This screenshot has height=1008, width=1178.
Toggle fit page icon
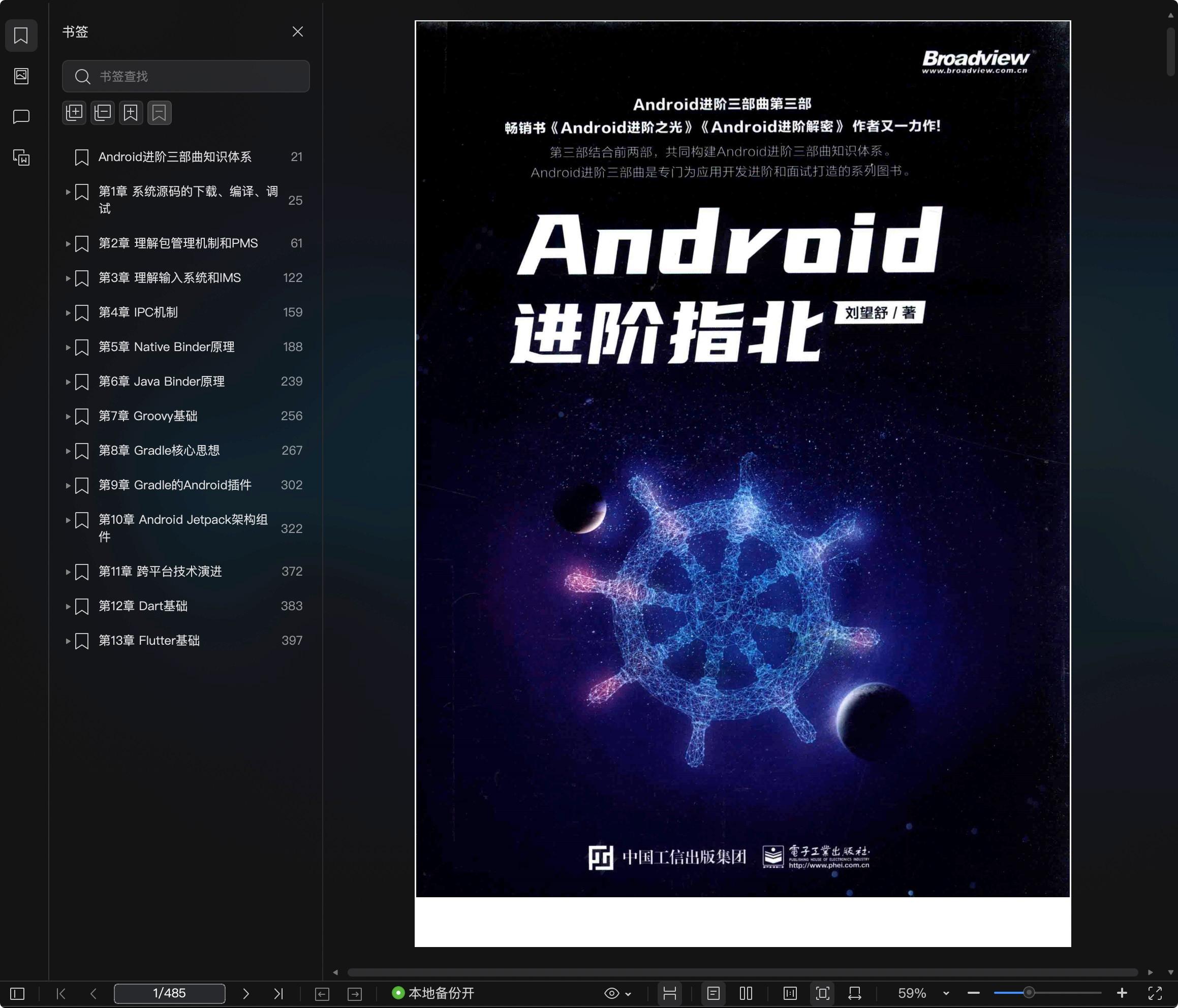(x=823, y=993)
